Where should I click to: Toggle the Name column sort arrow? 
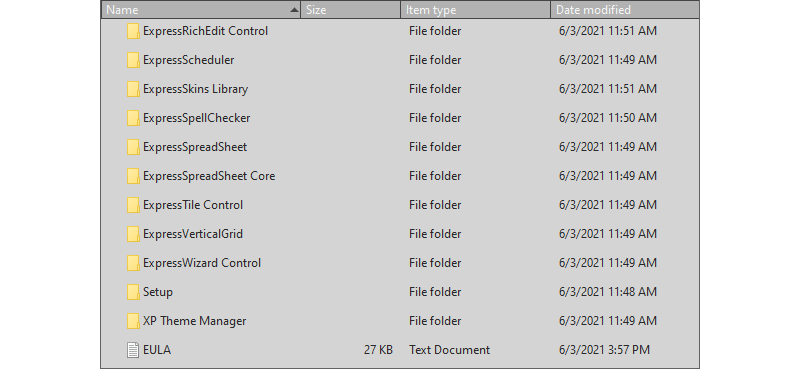pyautogui.click(x=294, y=10)
